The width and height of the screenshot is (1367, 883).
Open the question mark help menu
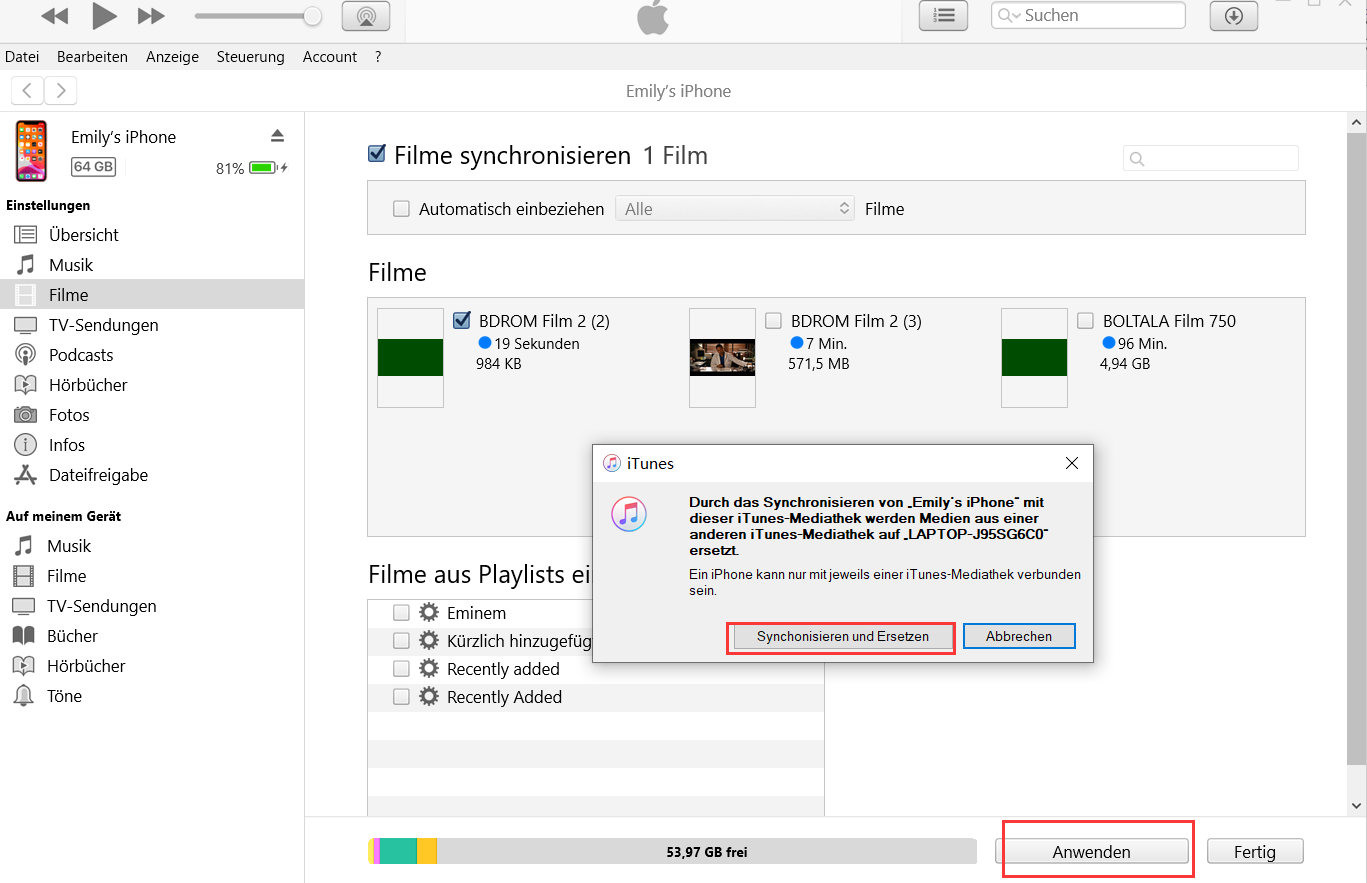coord(378,57)
